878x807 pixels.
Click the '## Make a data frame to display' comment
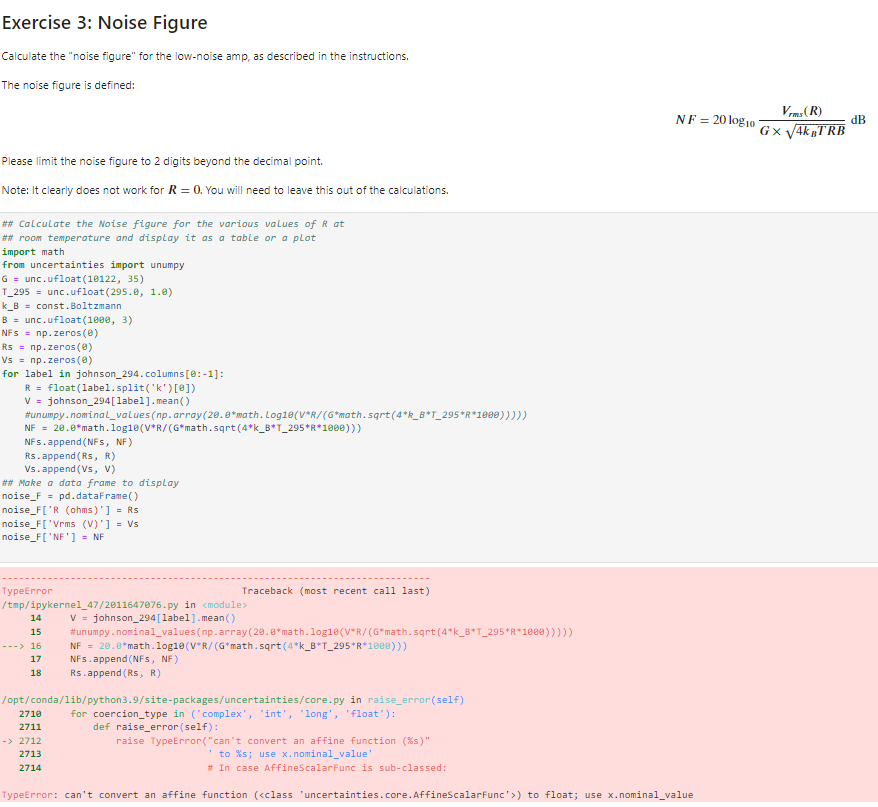[x=90, y=483]
